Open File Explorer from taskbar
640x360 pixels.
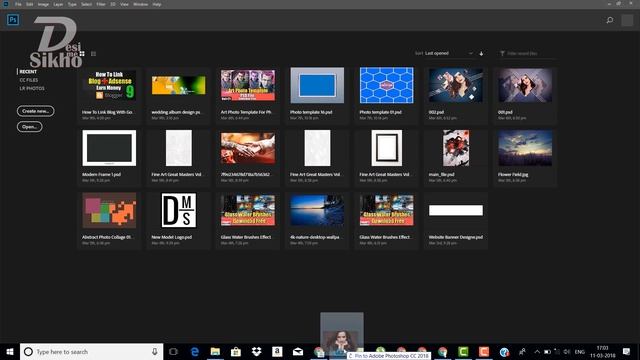point(215,351)
